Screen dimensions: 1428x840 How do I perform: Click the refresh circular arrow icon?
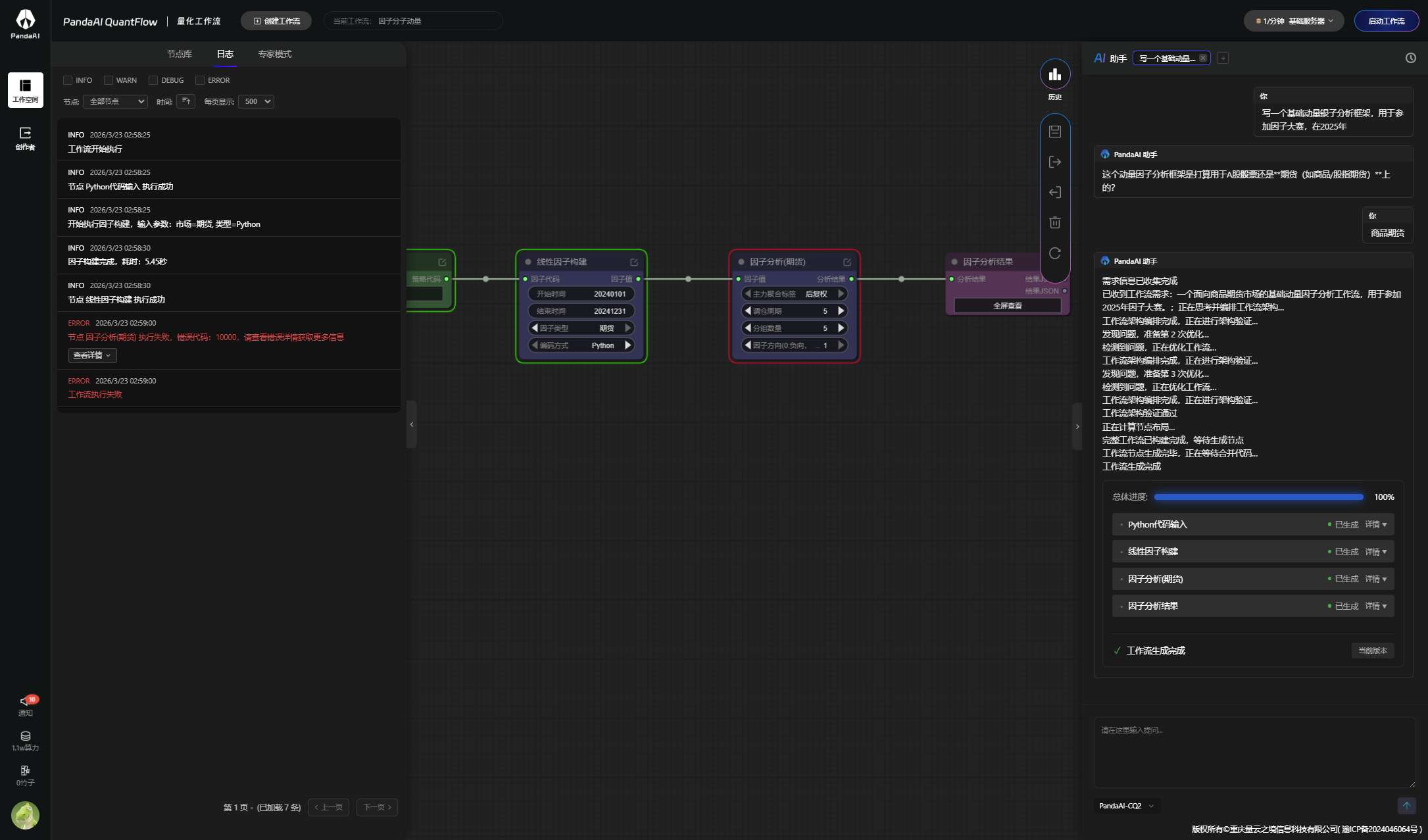(1054, 253)
